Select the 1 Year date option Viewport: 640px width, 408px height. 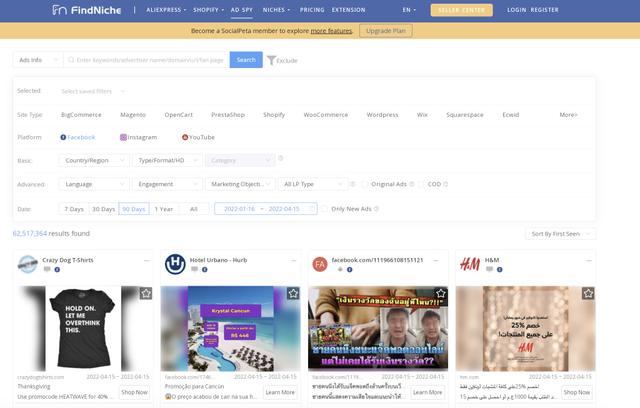pos(164,209)
